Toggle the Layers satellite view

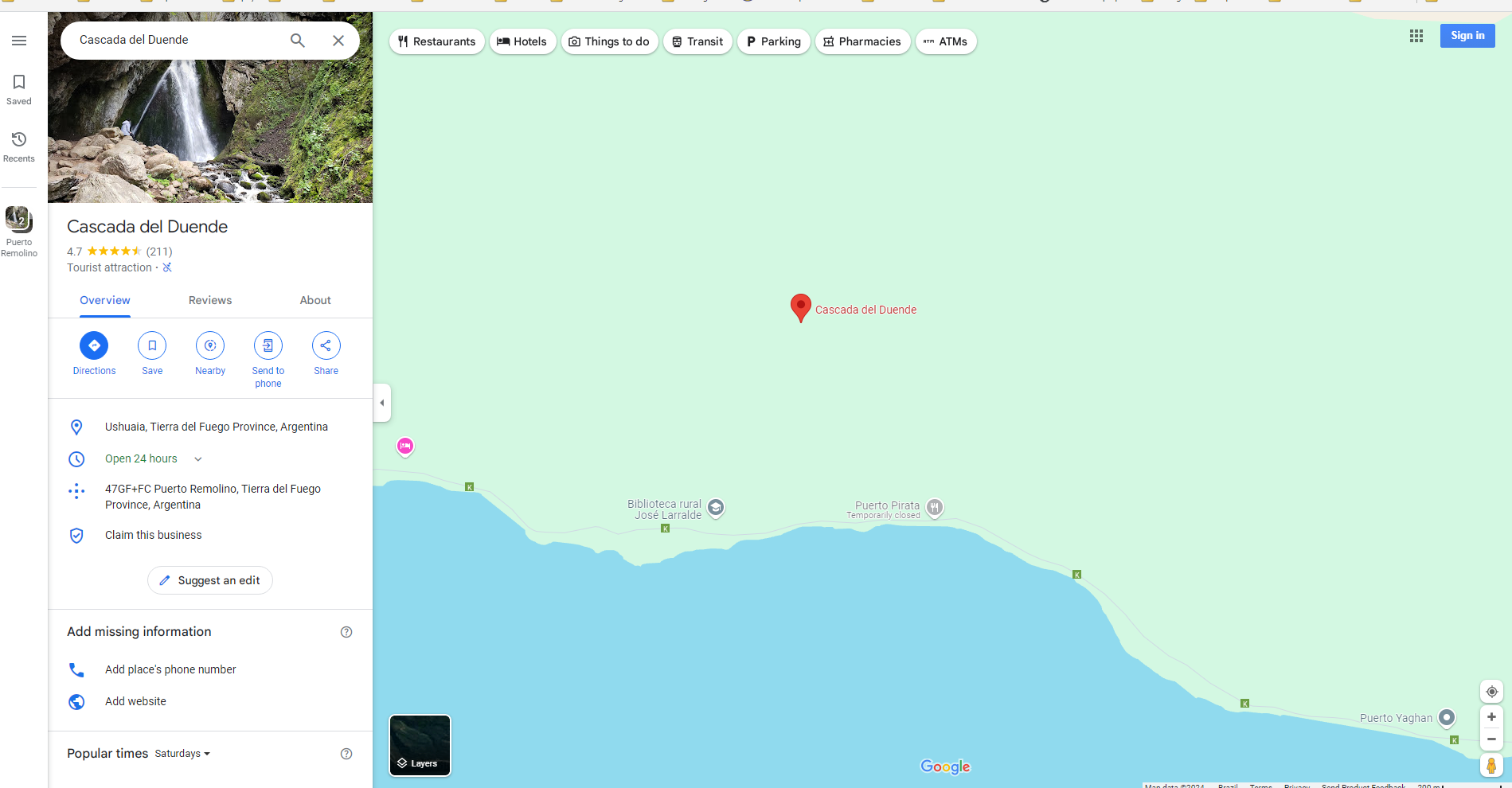420,745
